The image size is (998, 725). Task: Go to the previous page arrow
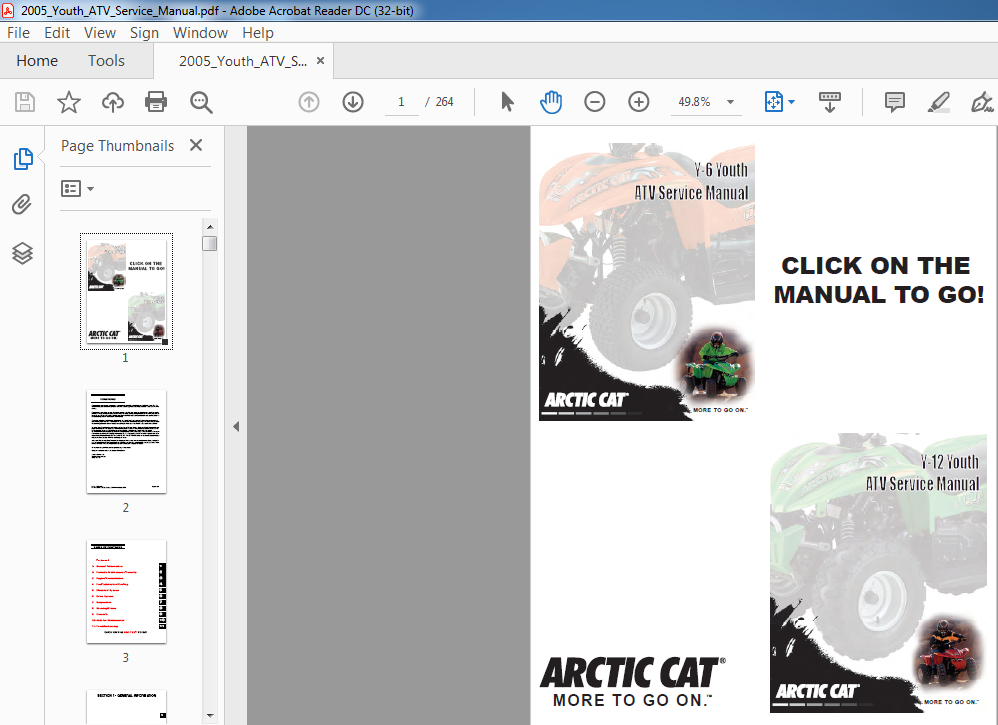point(309,102)
